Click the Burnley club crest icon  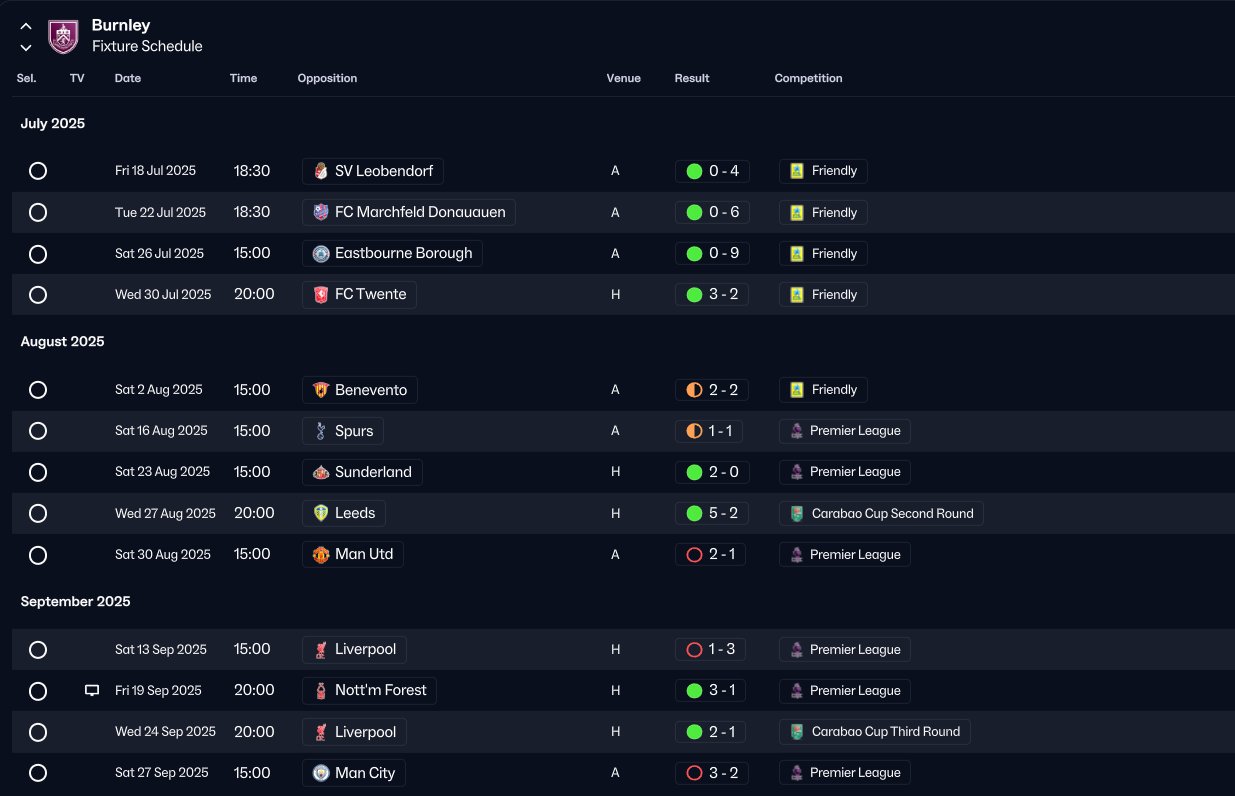pos(63,36)
